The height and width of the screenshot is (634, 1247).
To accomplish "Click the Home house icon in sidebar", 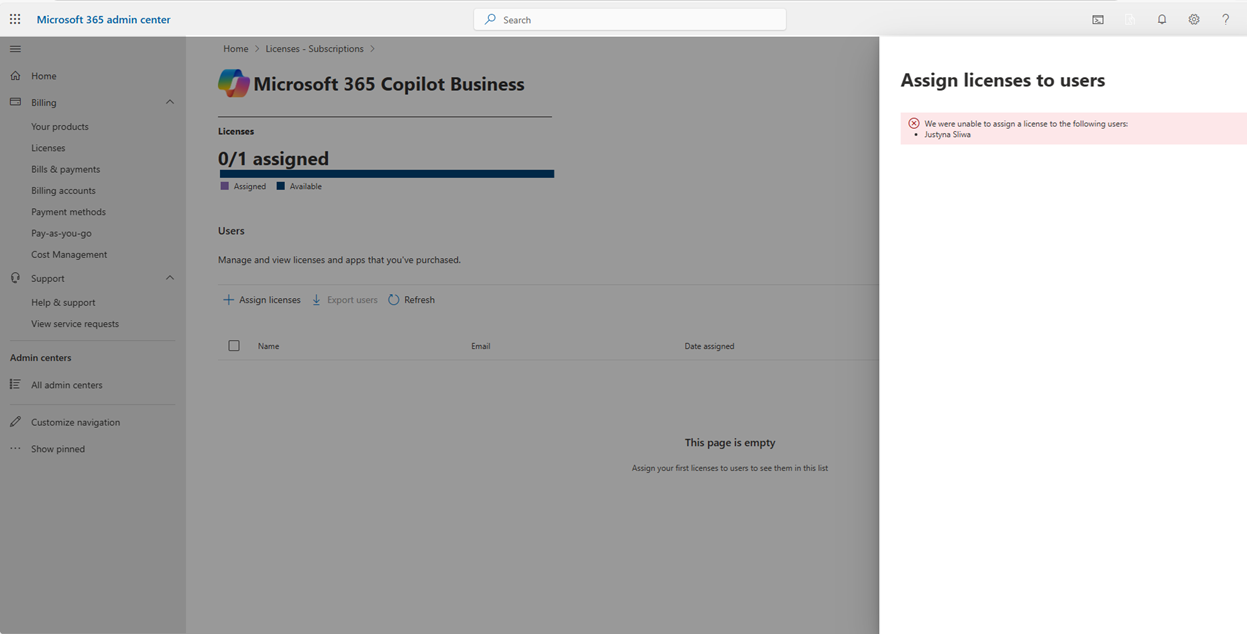I will coord(15,76).
